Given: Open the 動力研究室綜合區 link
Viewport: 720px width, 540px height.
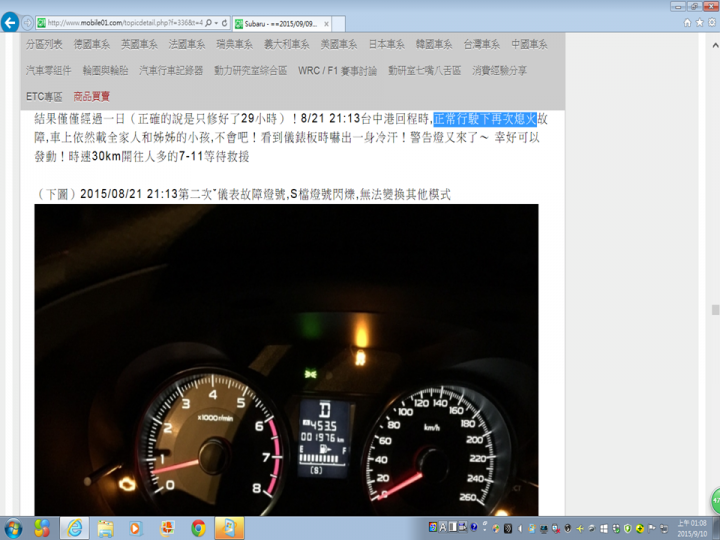Looking at the screenshot, I should click(x=251, y=70).
